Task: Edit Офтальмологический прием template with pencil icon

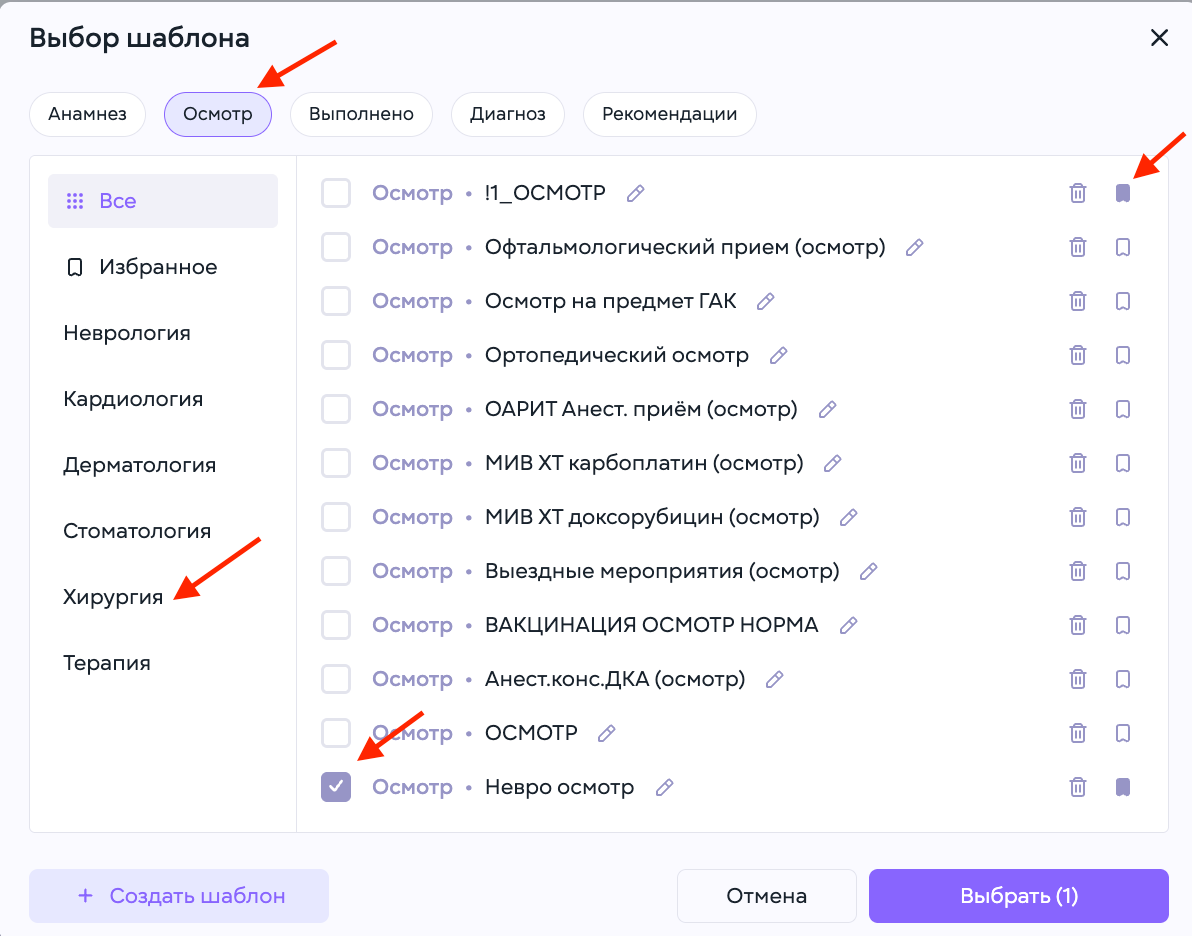Action: (x=915, y=247)
